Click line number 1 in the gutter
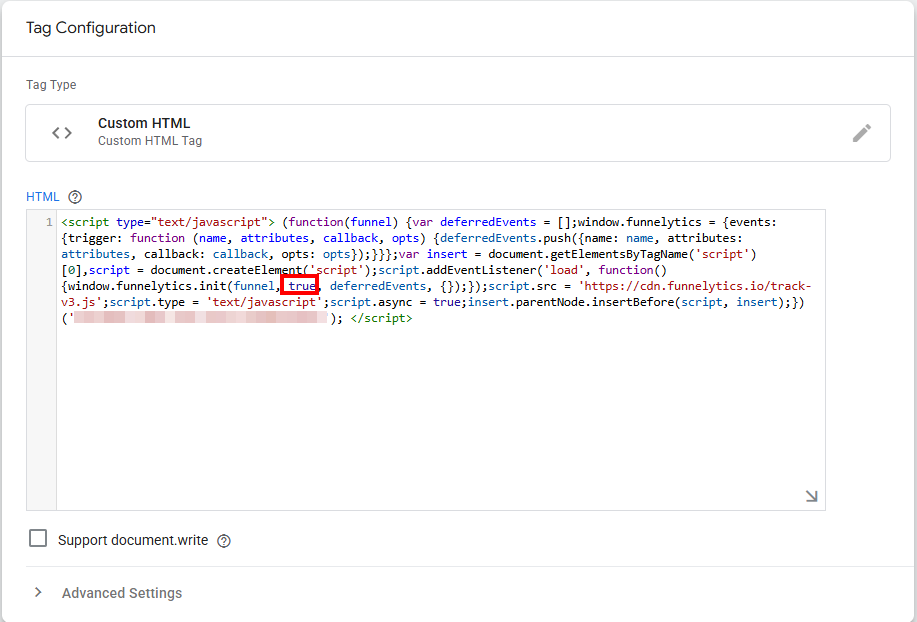The width and height of the screenshot is (917, 622). tap(50, 223)
